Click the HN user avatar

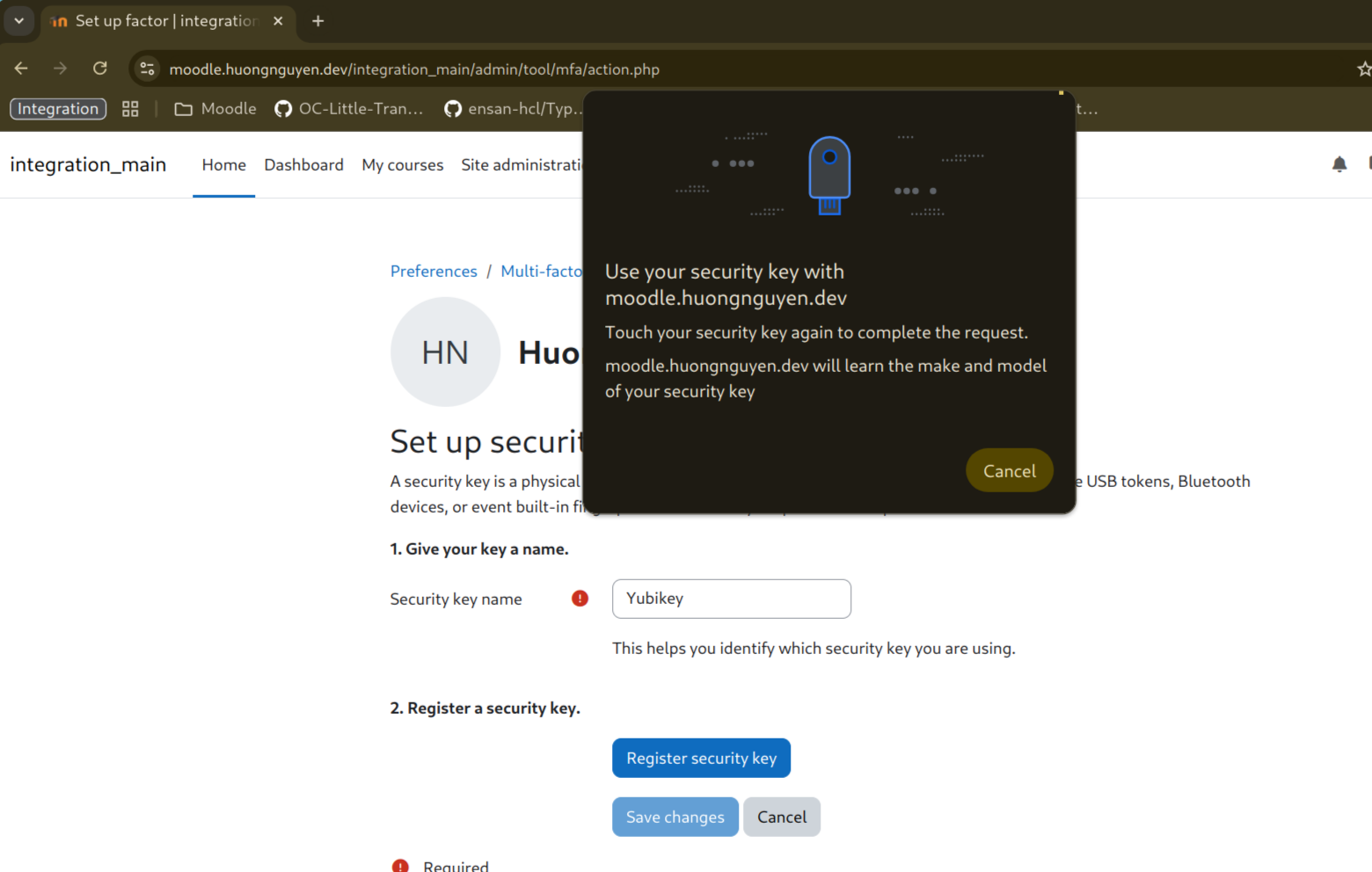445,352
